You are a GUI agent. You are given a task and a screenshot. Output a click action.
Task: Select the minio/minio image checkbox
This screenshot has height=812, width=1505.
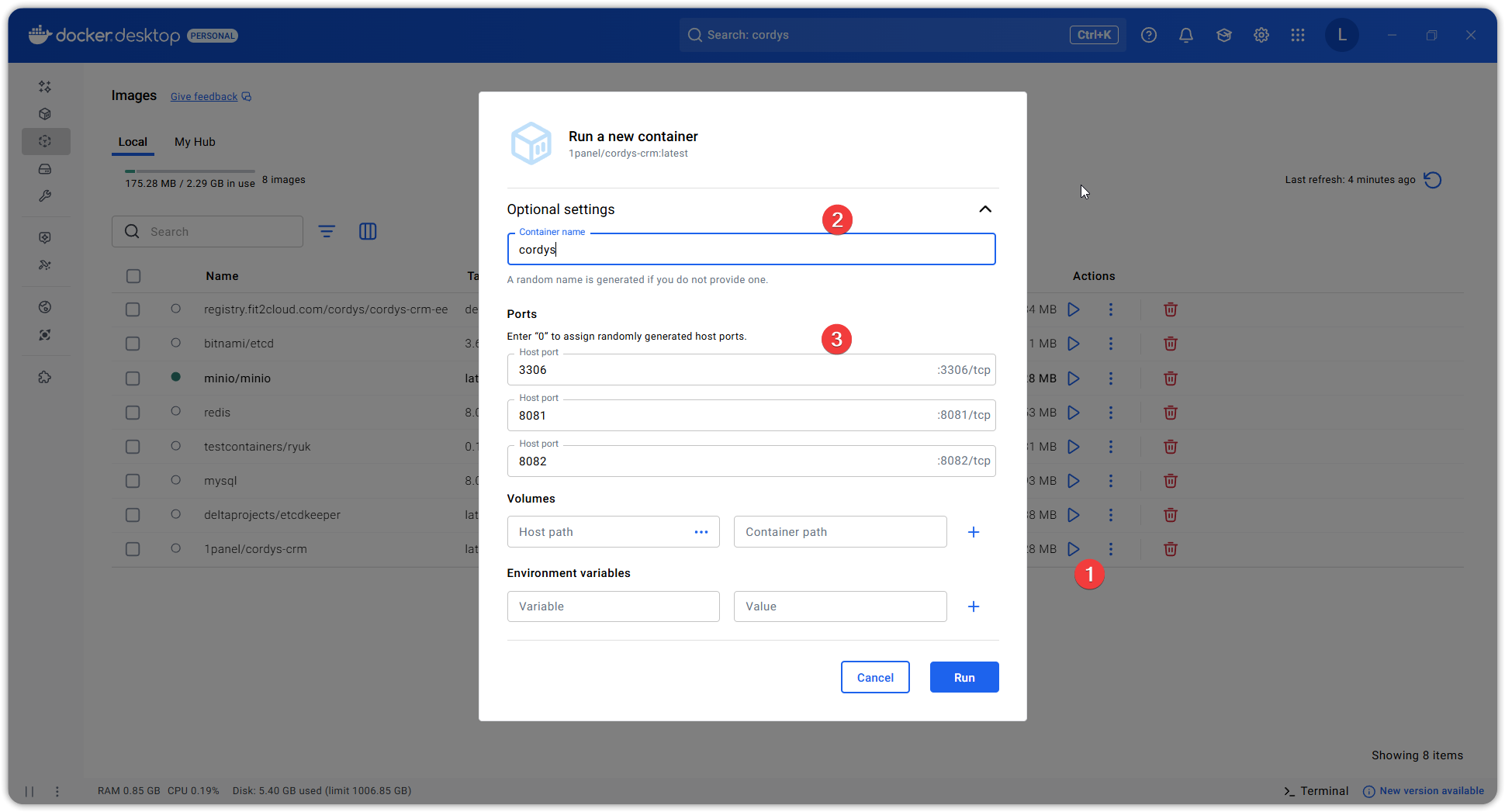[133, 378]
